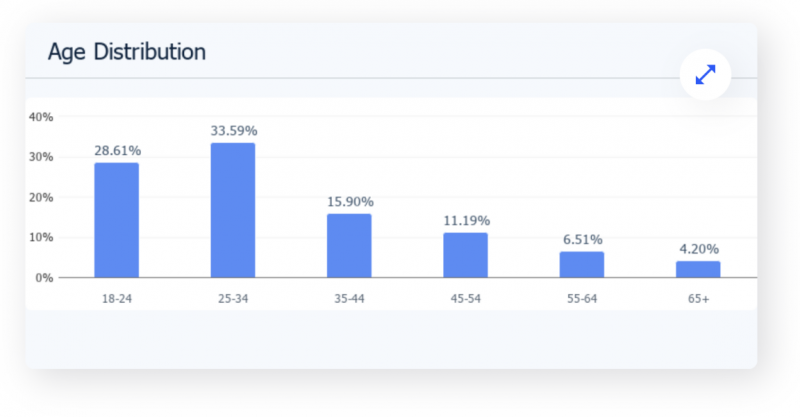The width and height of the screenshot is (800, 417).
Task: Click the 4.20% value label
Action: click(x=698, y=248)
